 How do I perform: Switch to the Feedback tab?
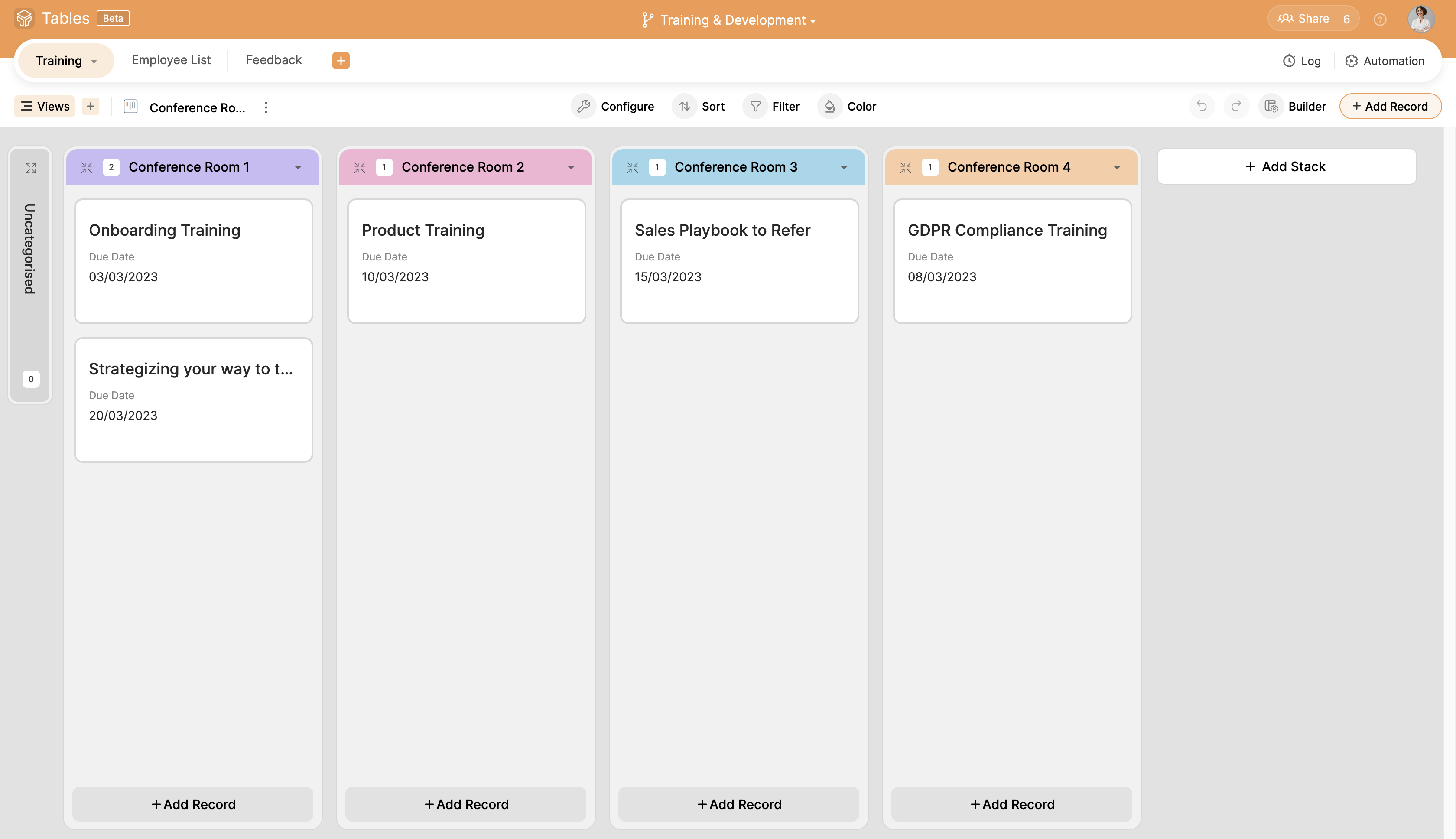point(274,60)
